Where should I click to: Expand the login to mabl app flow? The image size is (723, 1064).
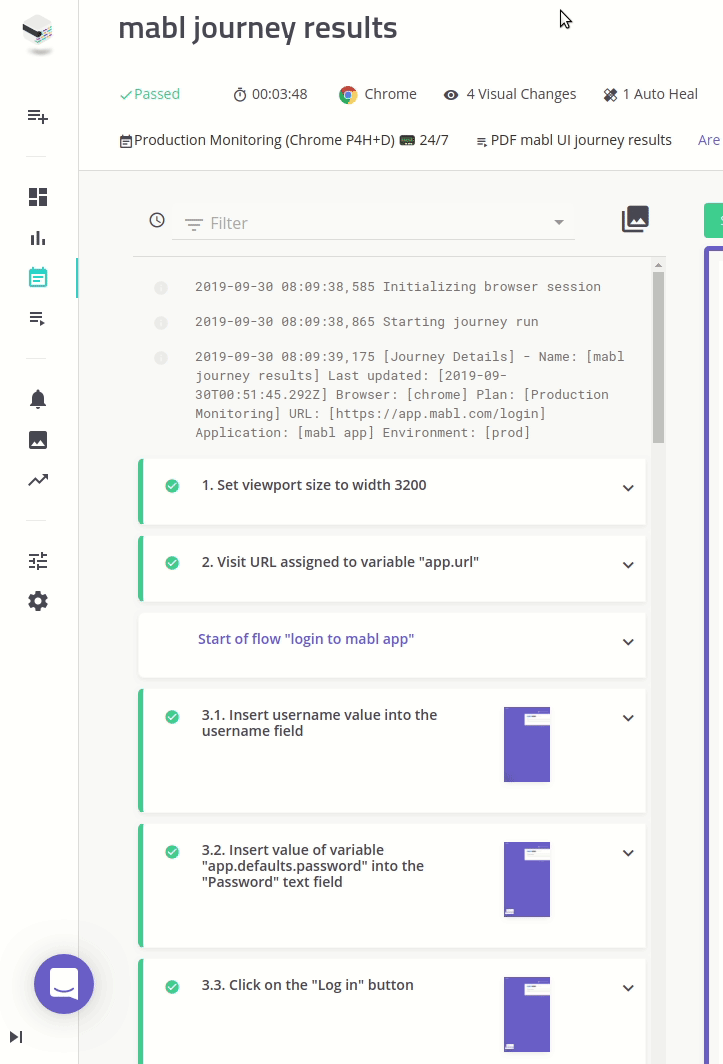click(628, 642)
